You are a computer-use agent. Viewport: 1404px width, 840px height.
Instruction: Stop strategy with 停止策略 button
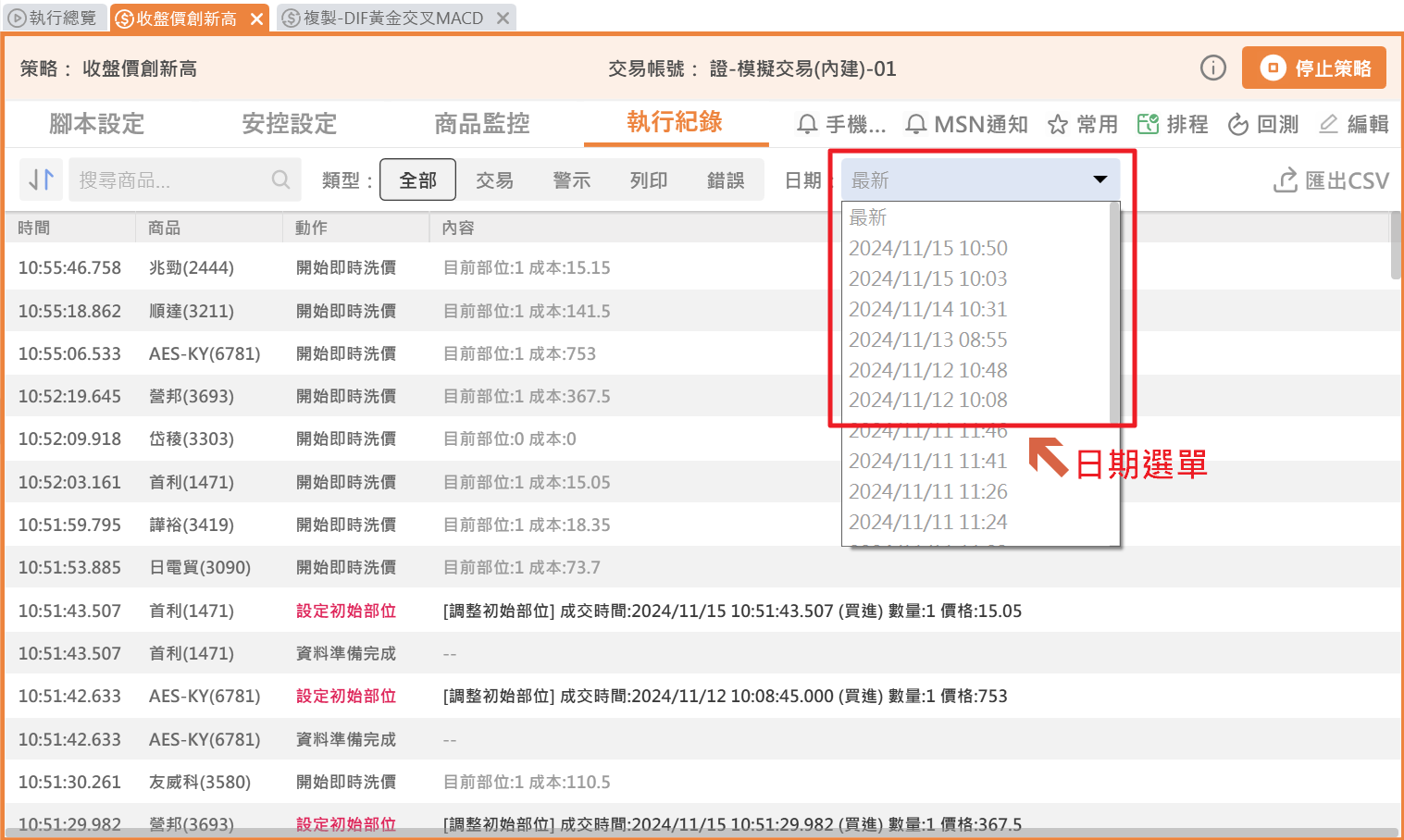tap(1313, 68)
